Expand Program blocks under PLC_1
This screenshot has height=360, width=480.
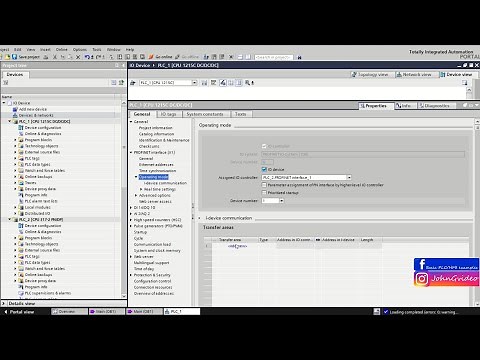15,140
